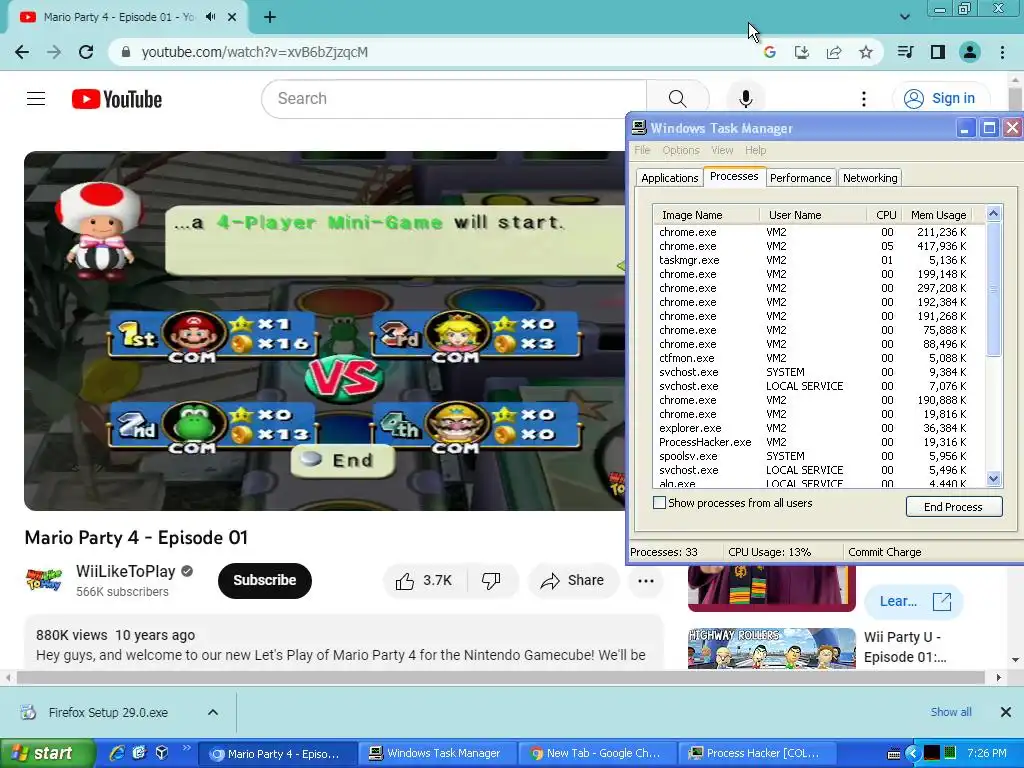Click the Task Manager vertical scrollbar thumb
The width and height of the screenshot is (1024, 768).
click(x=994, y=289)
